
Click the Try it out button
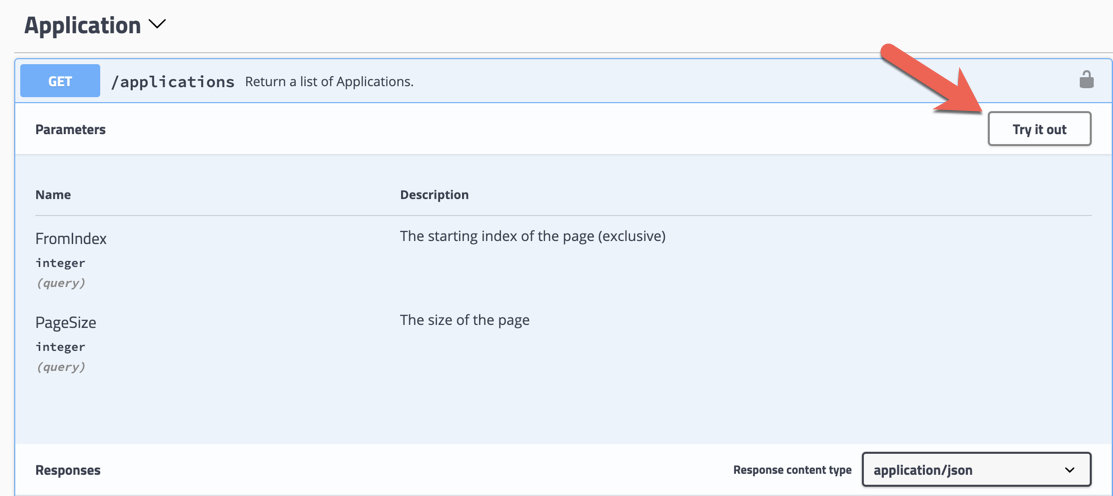point(1039,129)
